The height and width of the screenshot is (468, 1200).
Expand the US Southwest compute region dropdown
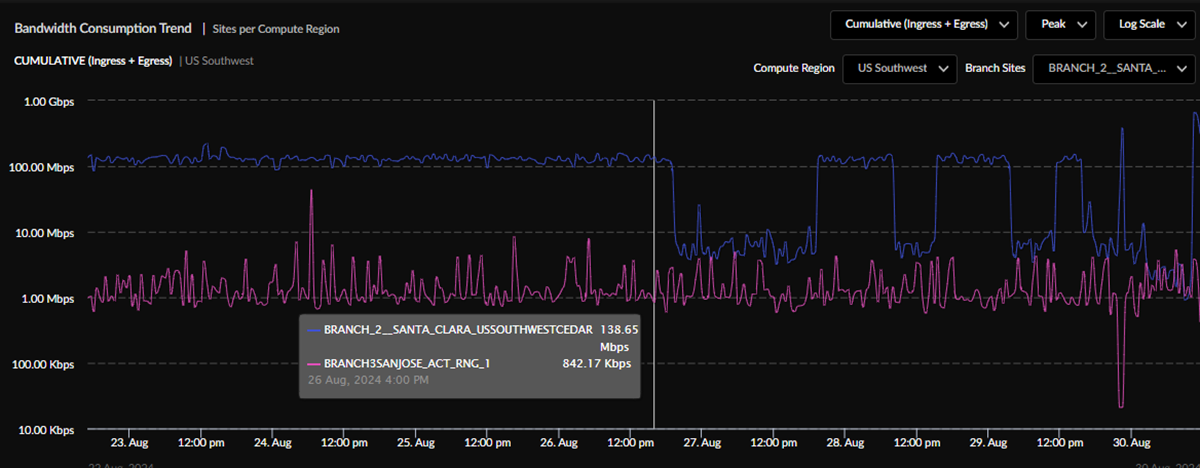click(899, 69)
